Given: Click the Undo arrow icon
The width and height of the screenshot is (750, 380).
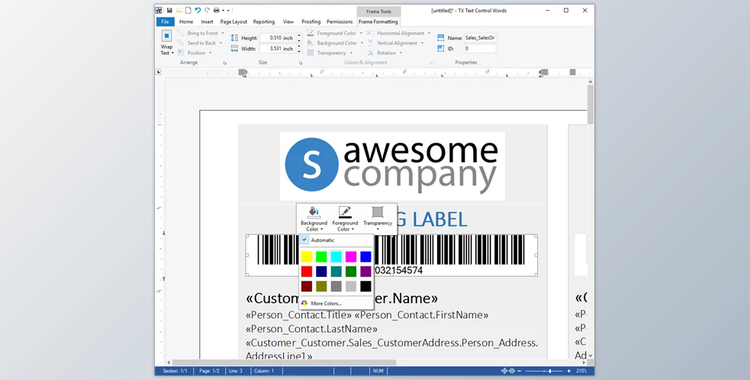Looking at the screenshot, I should pyautogui.click(x=198, y=10).
